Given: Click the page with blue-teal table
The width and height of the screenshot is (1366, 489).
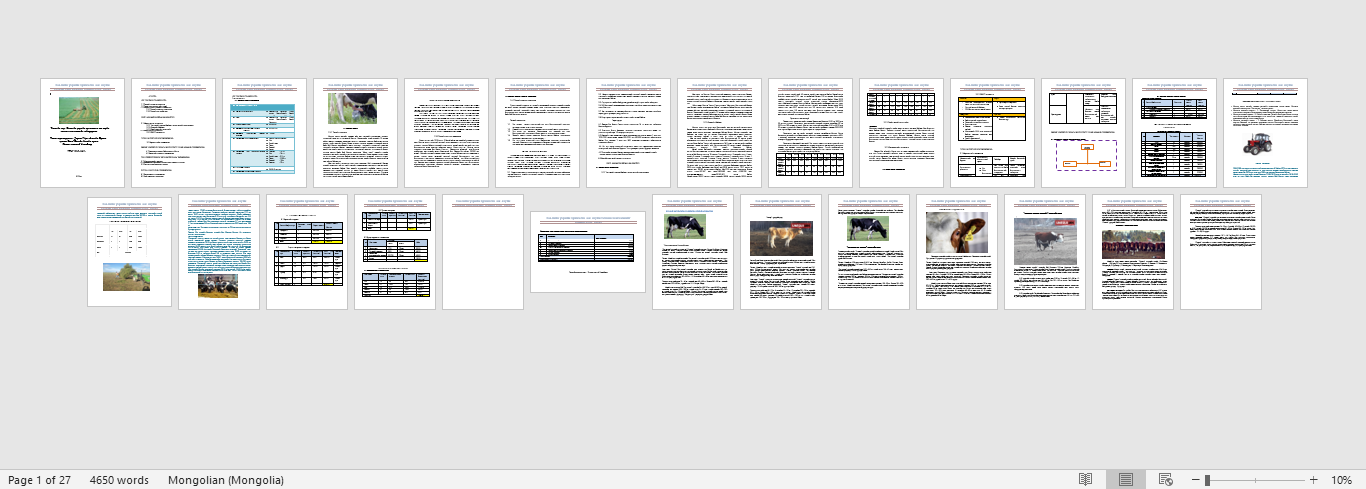Looking at the screenshot, I should click(x=264, y=133).
